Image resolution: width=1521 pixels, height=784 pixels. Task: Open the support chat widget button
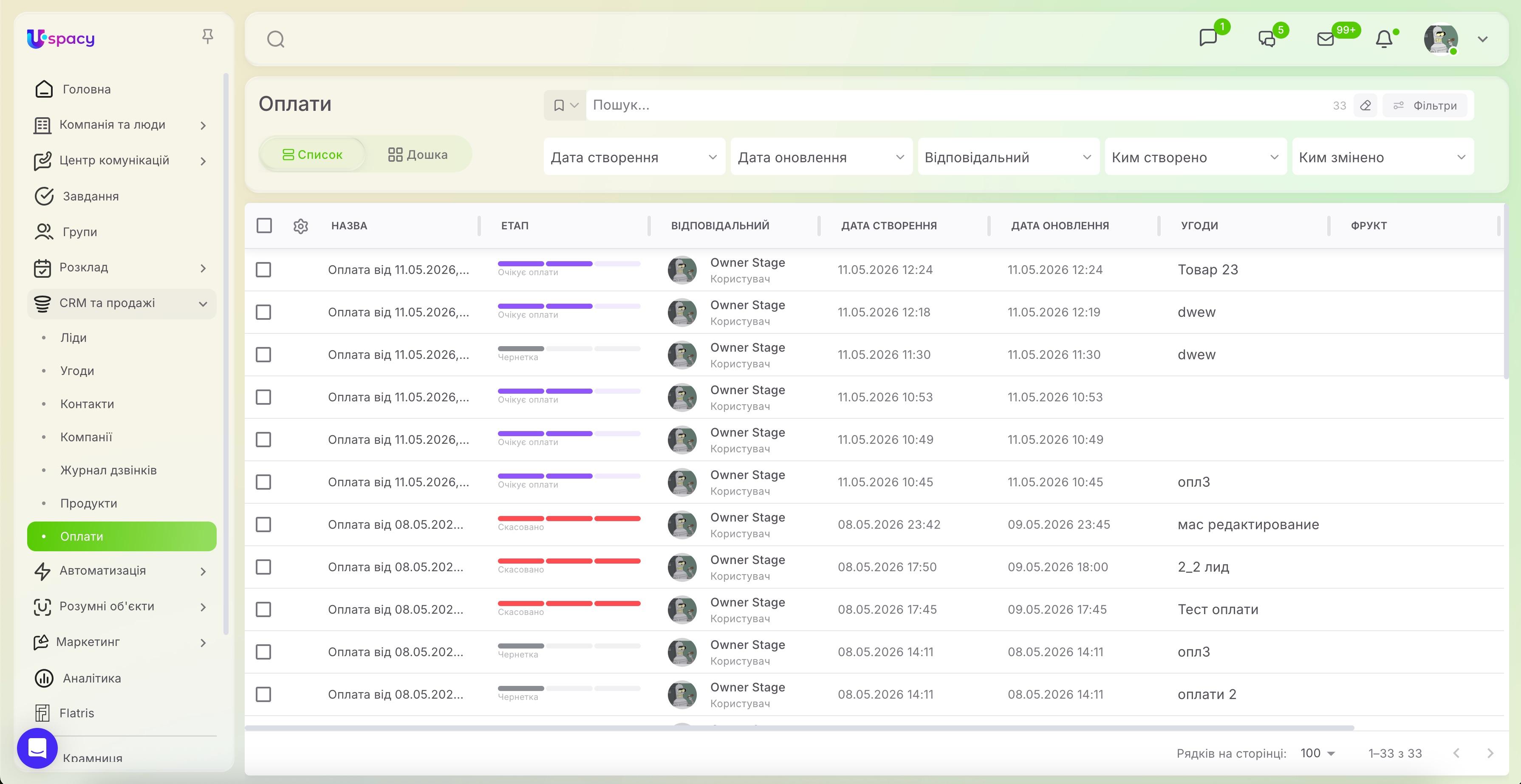click(37, 748)
